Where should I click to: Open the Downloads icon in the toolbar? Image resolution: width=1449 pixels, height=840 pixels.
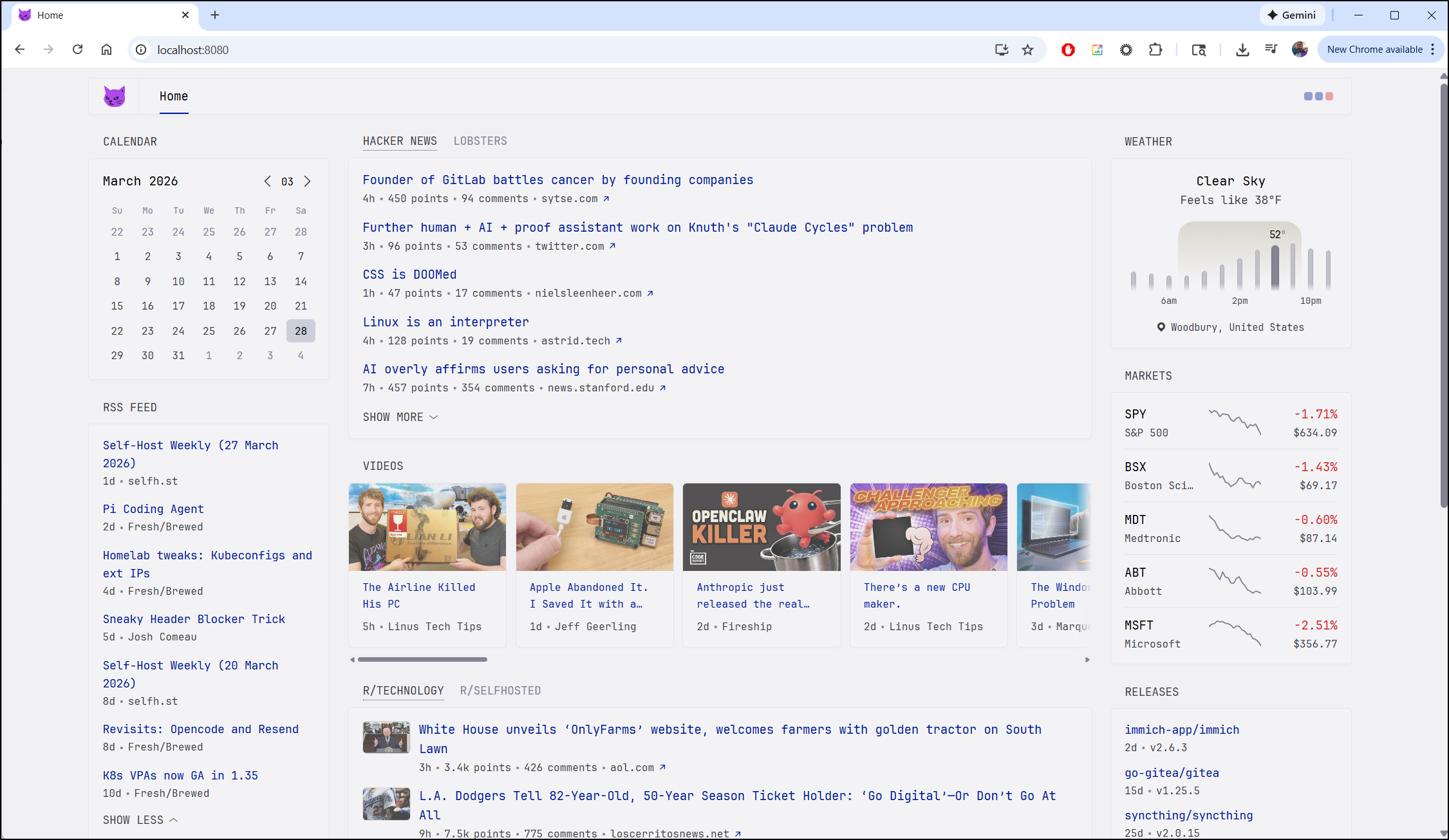tap(1242, 50)
